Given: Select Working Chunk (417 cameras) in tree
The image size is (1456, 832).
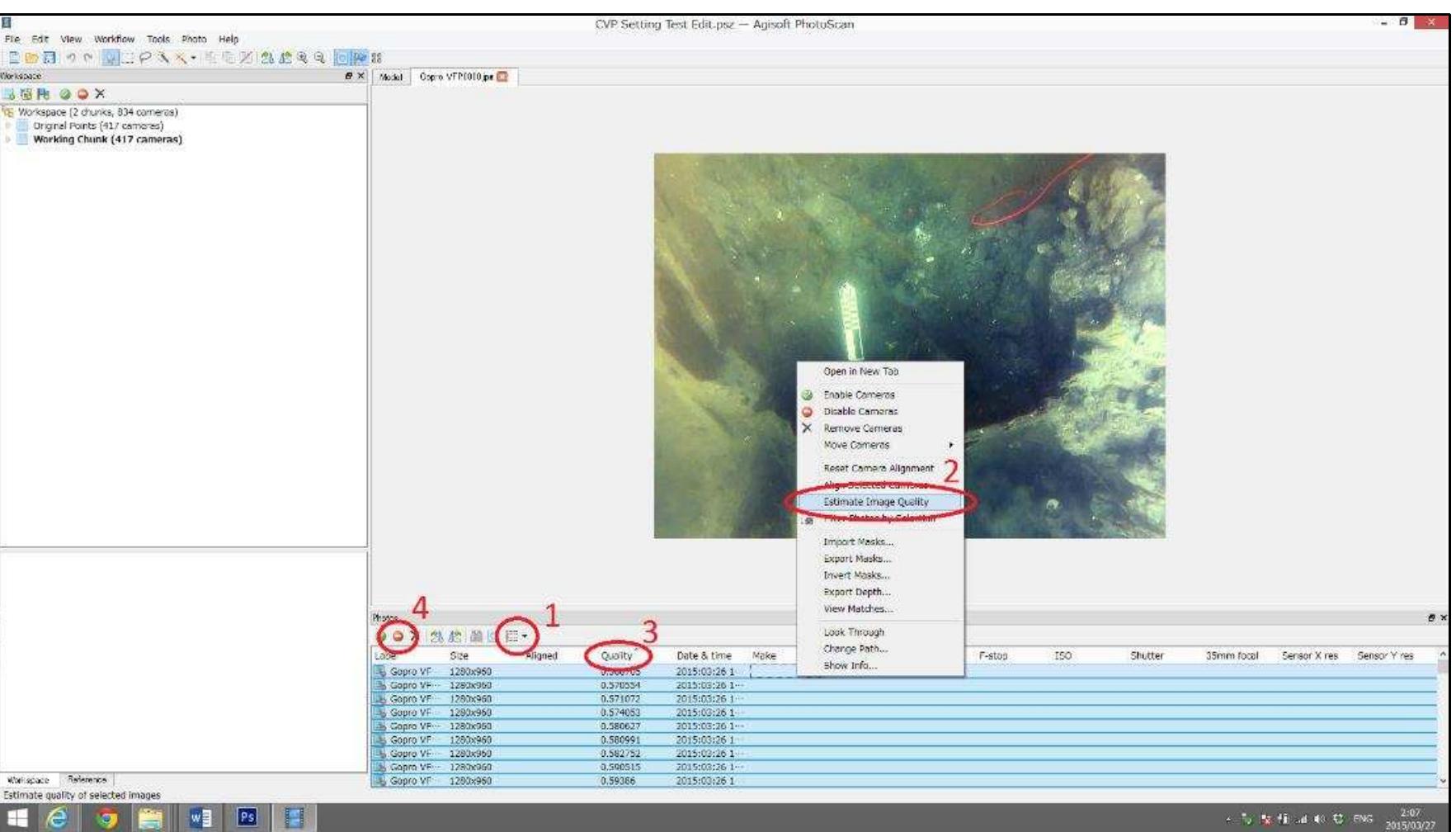Looking at the screenshot, I should point(107,139).
